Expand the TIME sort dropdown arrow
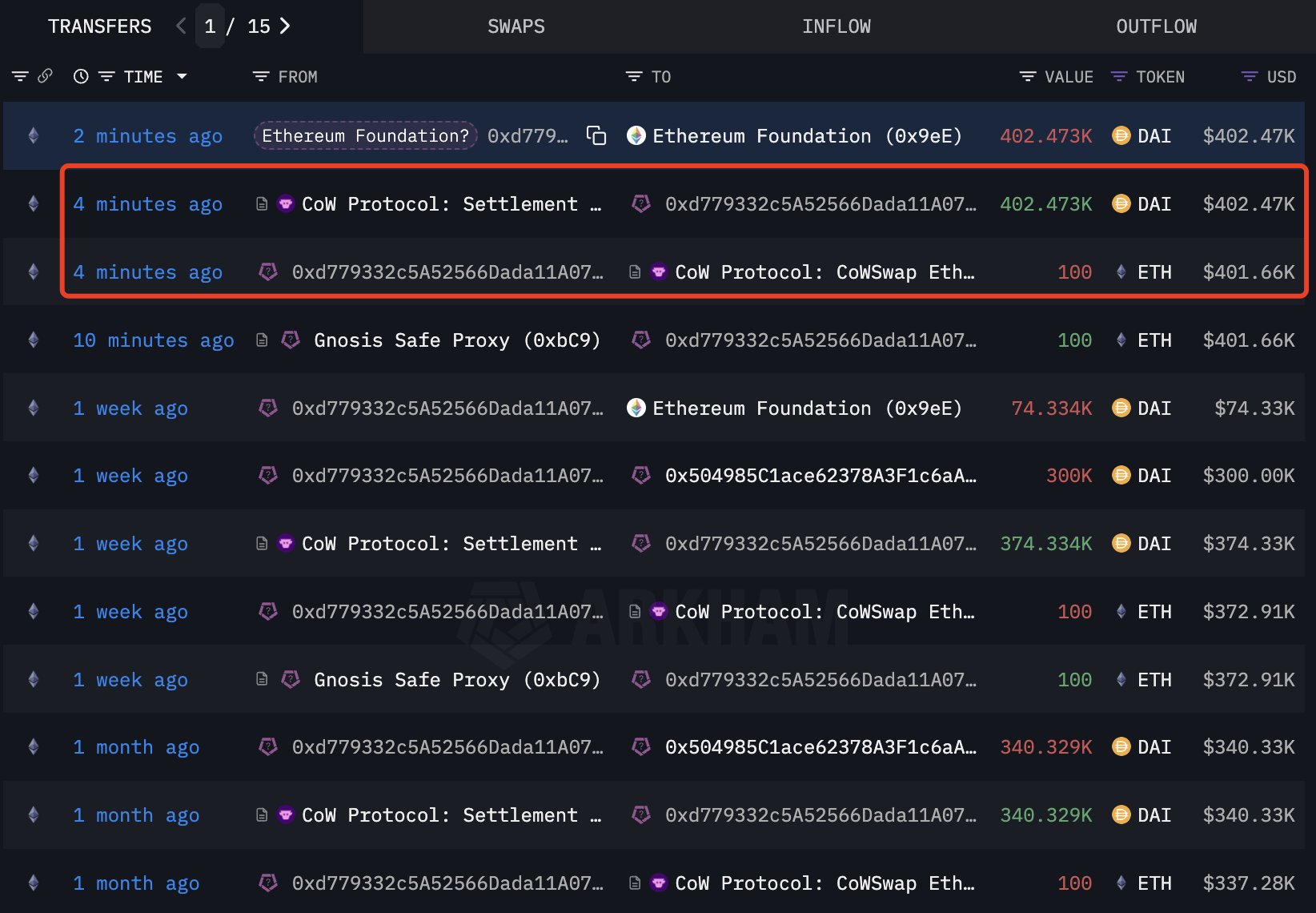The height and width of the screenshot is (913, 1316). (x=182, y=77)
